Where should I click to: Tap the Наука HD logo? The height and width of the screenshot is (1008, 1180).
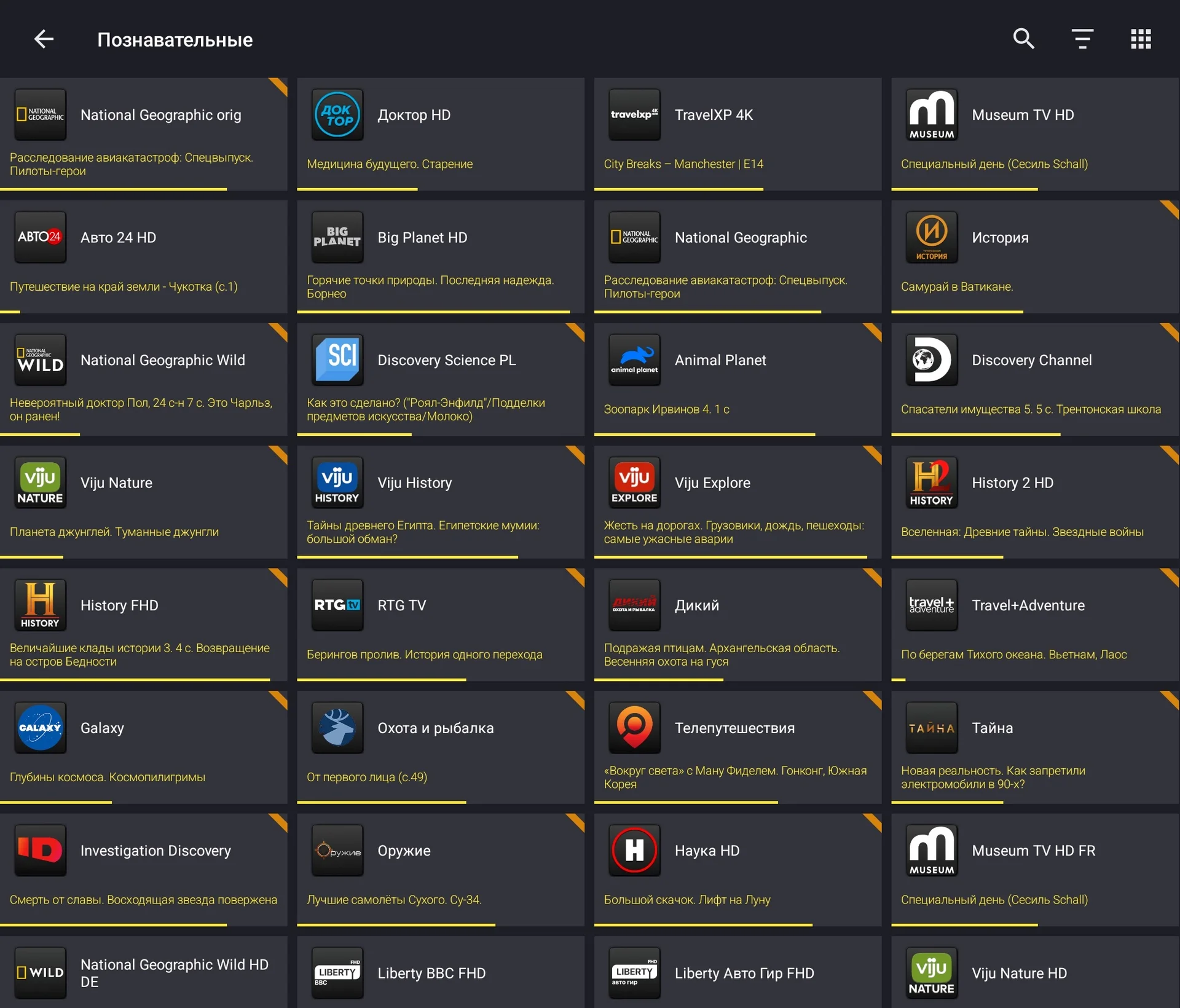tap(634, 851)
